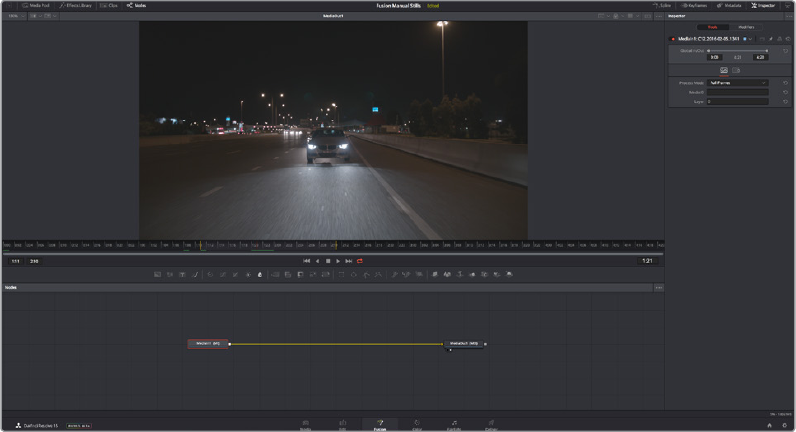This screenshot has height=432, width=796.
Task: Open project settings gear icon
Action: 783,425
